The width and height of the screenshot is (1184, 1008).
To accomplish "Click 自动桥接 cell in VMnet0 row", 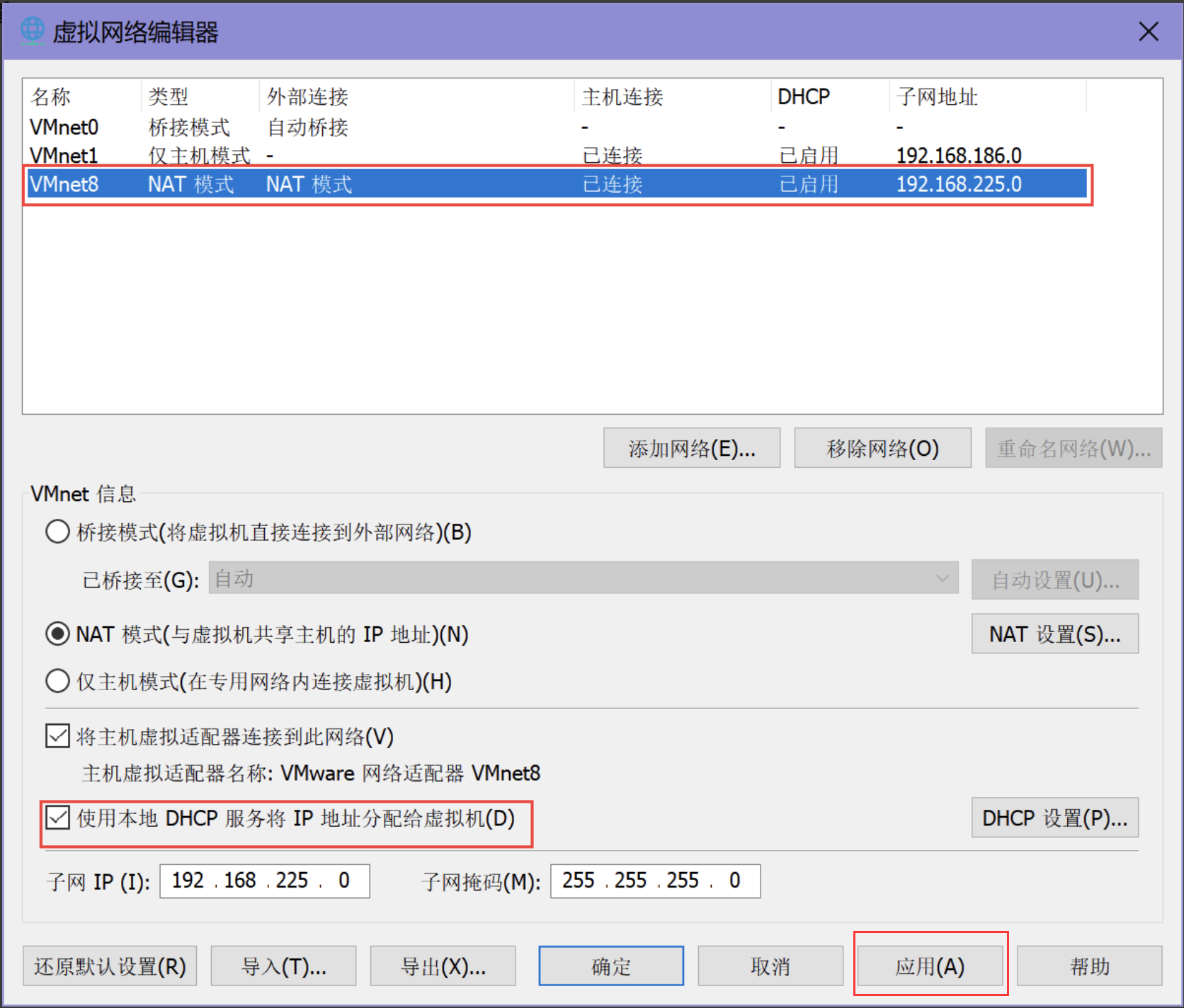I will pyautogui.click(x=307, y=127).
